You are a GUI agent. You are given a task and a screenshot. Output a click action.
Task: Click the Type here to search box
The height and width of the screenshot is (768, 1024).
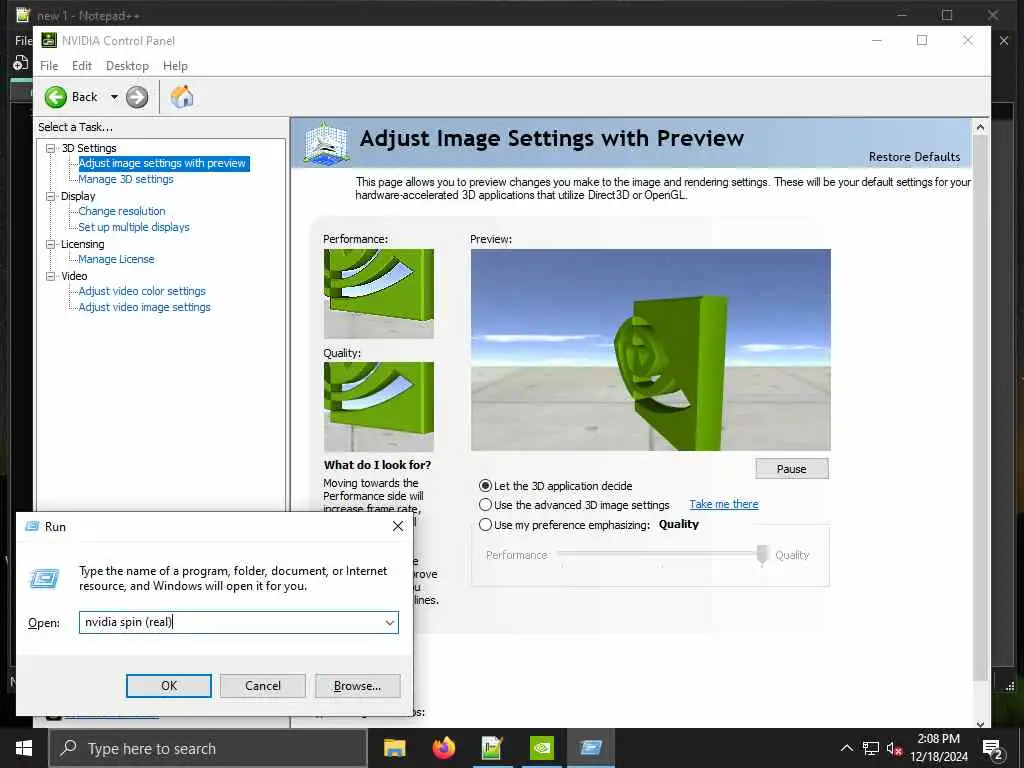pyautogui.click(x=208, y=748)
